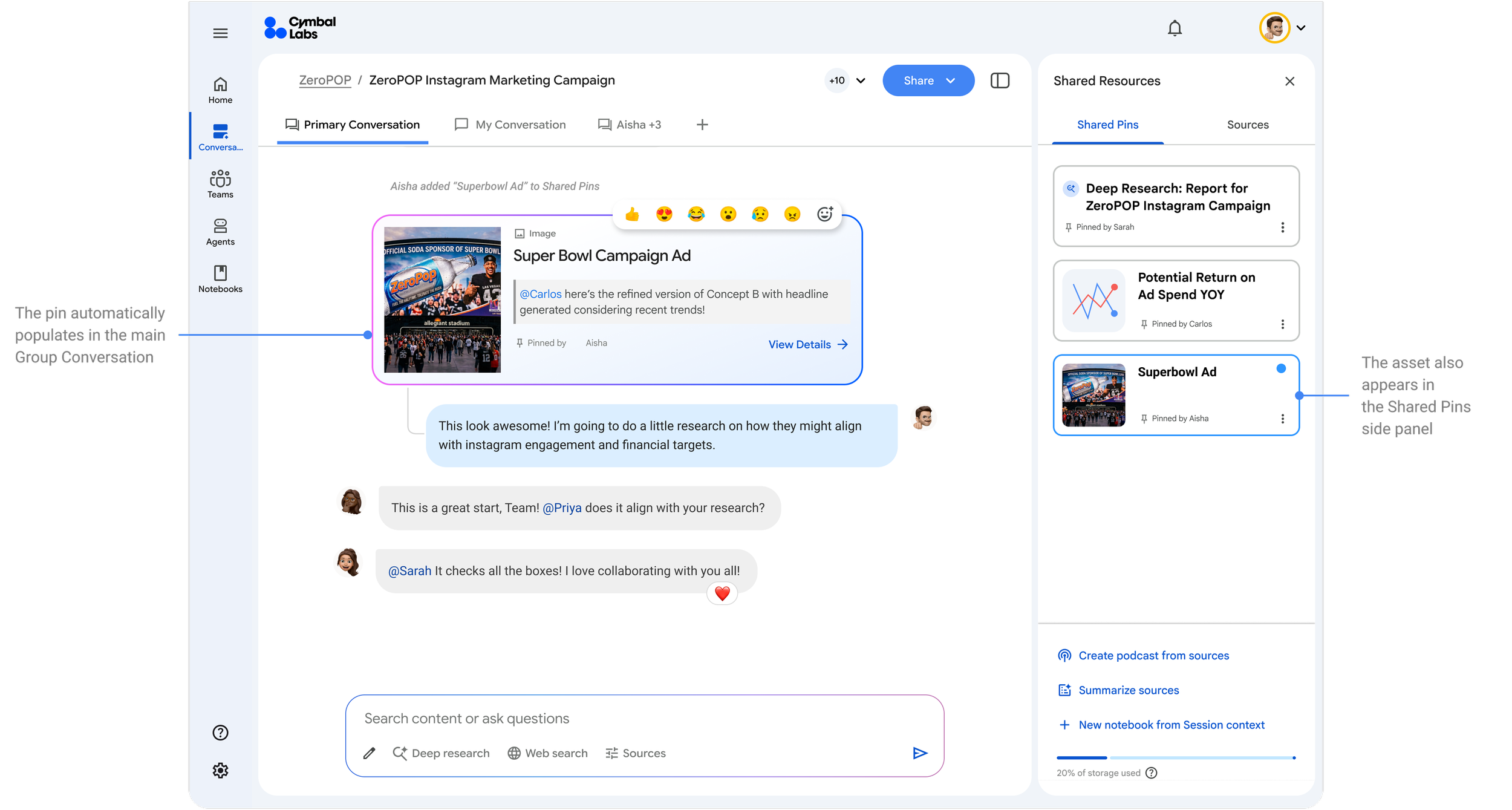This screenshot has width=1512, height=810.
Task: Go to Home in the sidebar
Action: coord(220,91)
